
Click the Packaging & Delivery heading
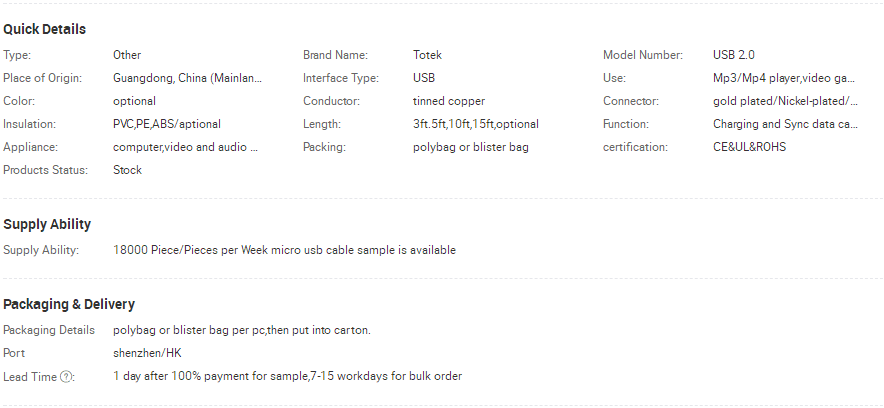pos(69,304)
